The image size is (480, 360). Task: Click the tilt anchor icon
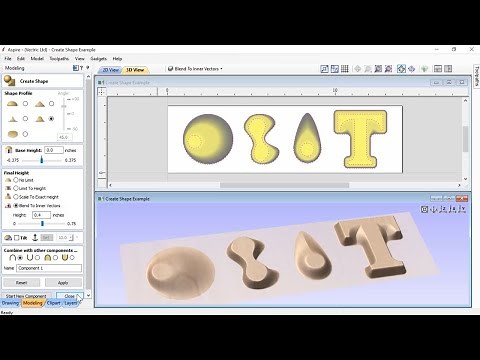click(x=35, y=238)
